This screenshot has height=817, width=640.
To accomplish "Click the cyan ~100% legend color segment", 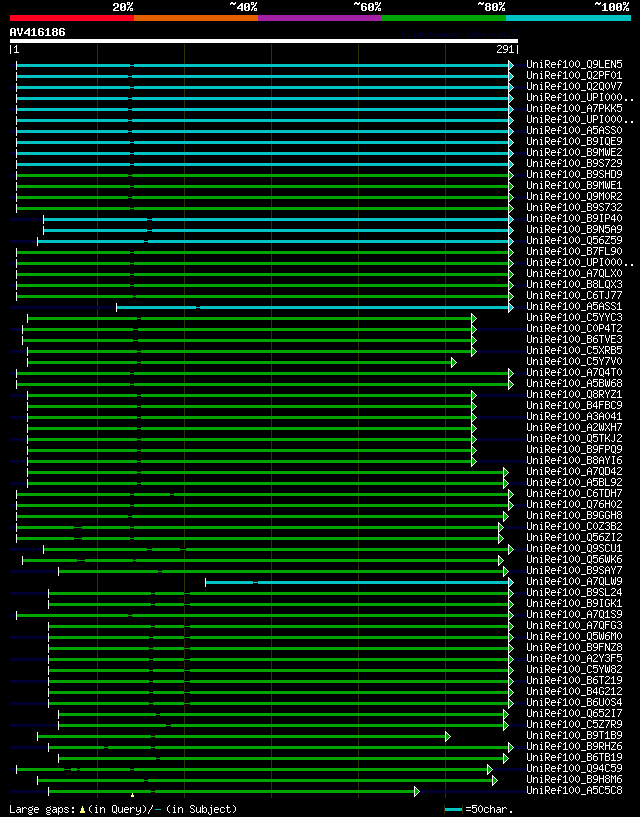I will (569, 18).
